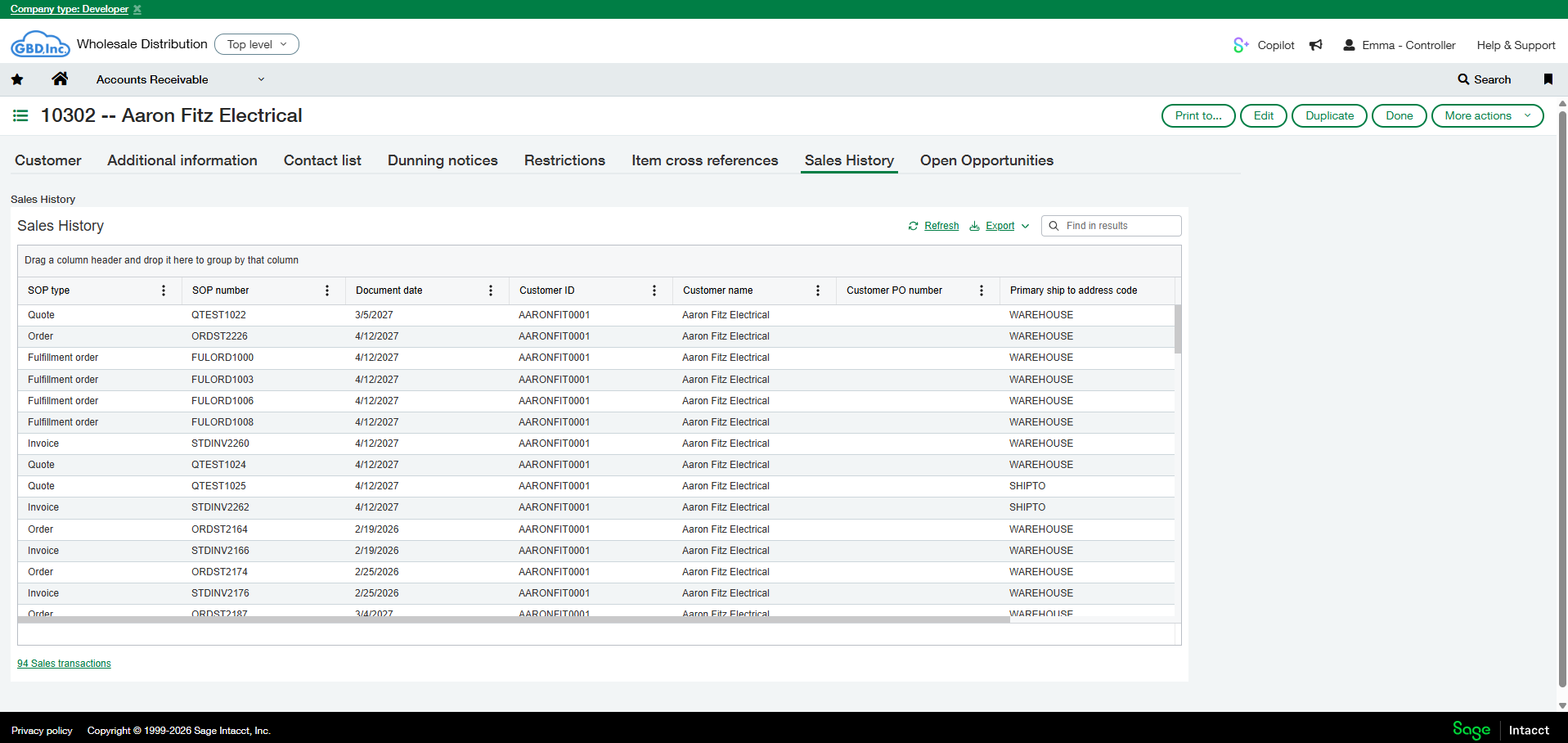Click the 94 Sales transactions link
1568x743 pixels.
point(64,664)
